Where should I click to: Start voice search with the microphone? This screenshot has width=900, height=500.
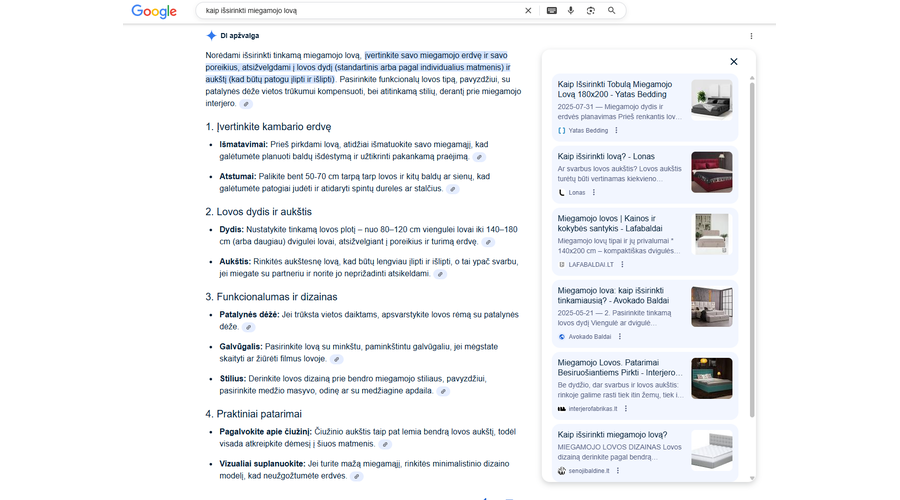pos(571,11)
